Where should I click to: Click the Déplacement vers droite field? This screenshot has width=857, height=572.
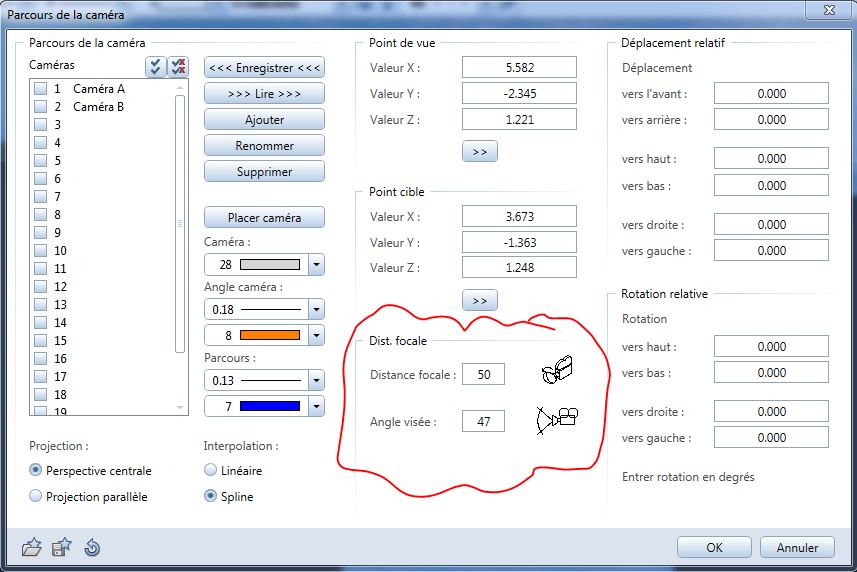click(771, 224)
